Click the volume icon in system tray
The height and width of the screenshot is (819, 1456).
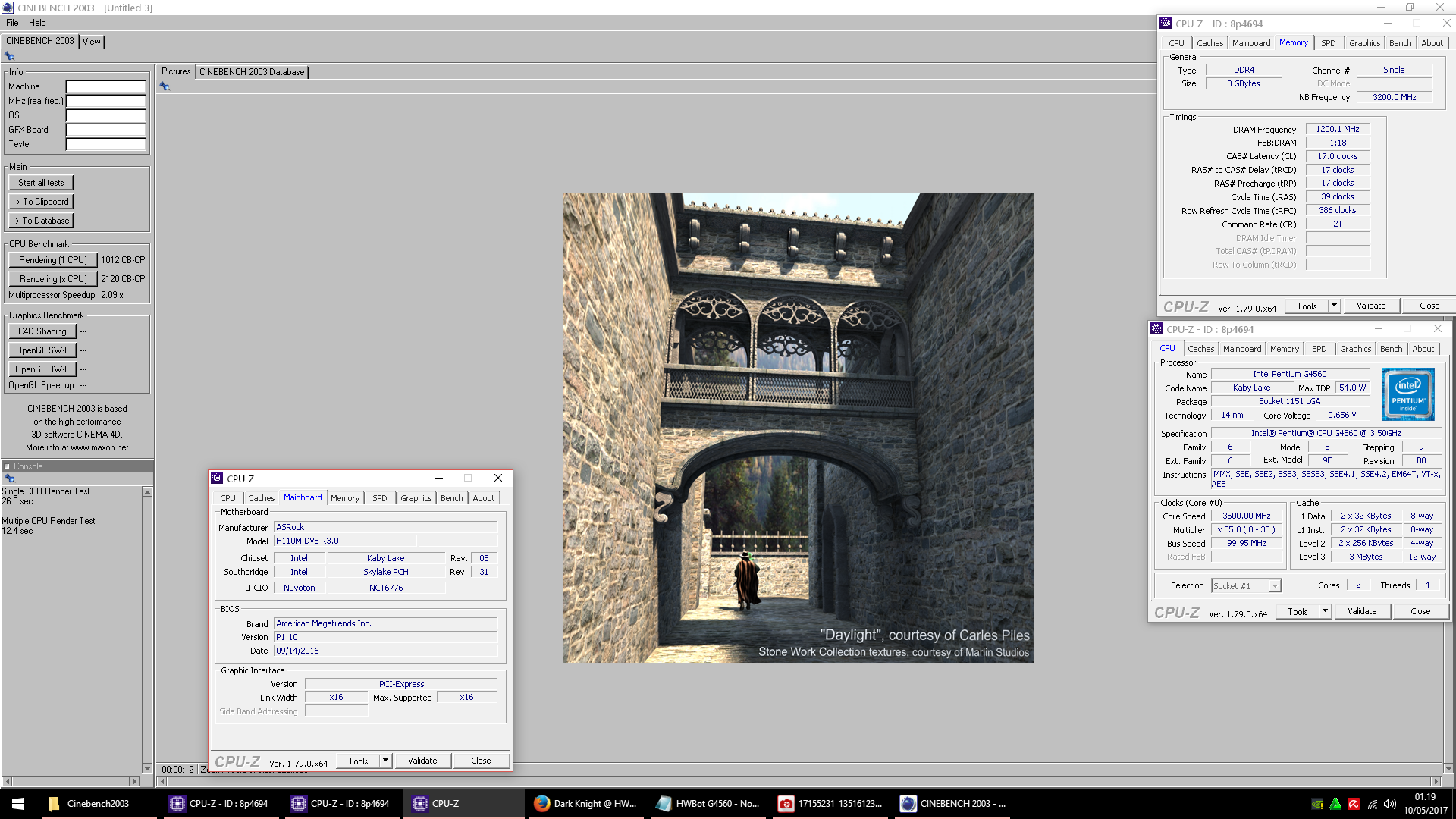click(x=1390, y=804)
